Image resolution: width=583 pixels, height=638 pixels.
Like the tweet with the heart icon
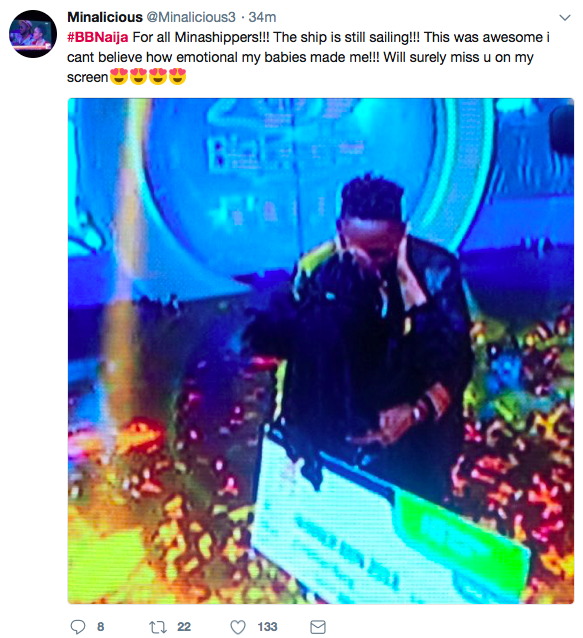click(x=238, y=627)
